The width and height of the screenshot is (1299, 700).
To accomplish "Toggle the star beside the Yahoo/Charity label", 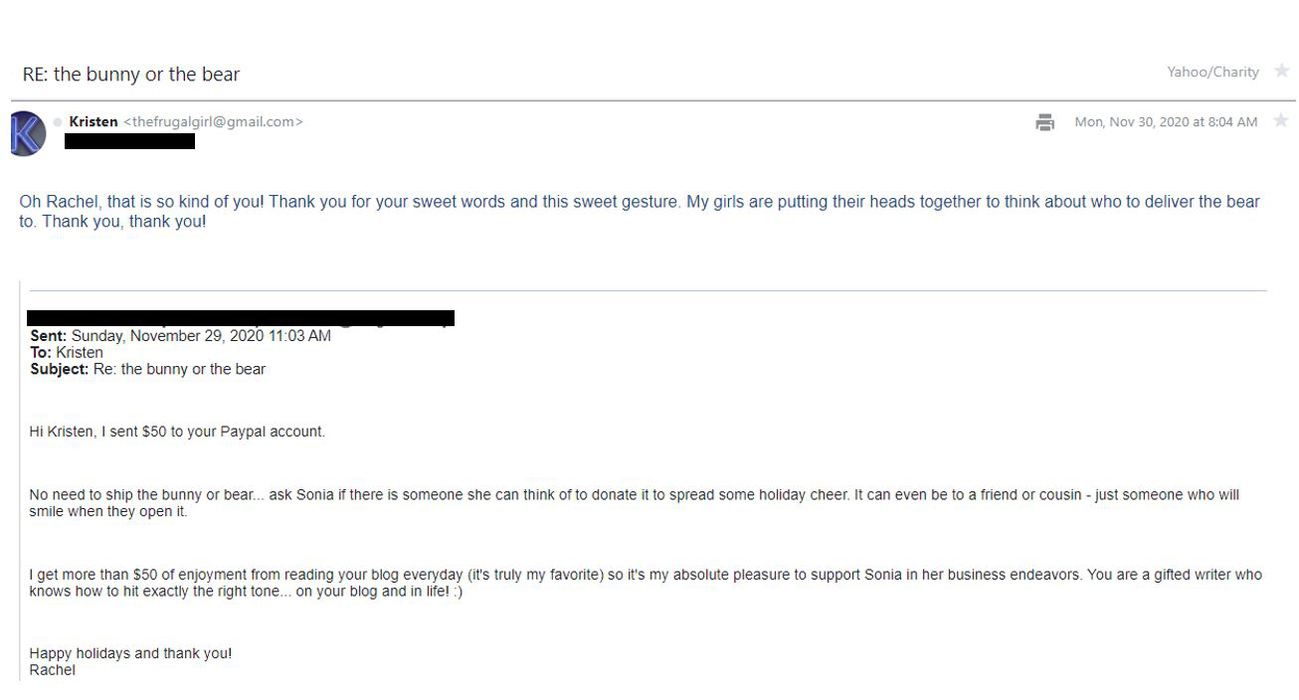I will click(1282, 72).
